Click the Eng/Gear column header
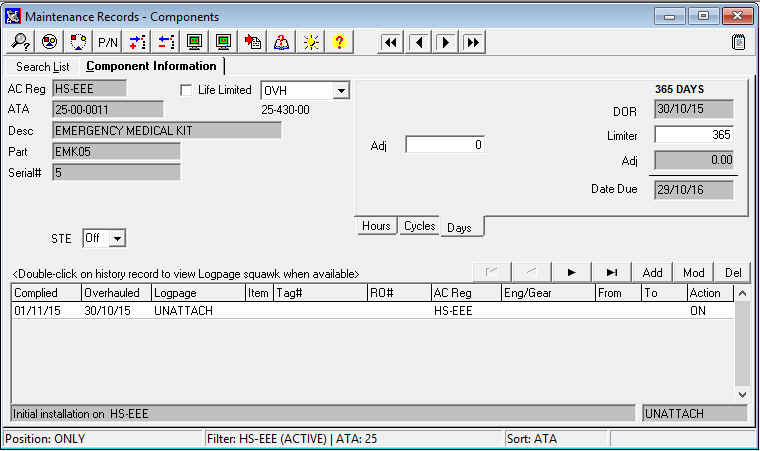The width and height of the screenshot is (760, 451). [x=548, y=293]
